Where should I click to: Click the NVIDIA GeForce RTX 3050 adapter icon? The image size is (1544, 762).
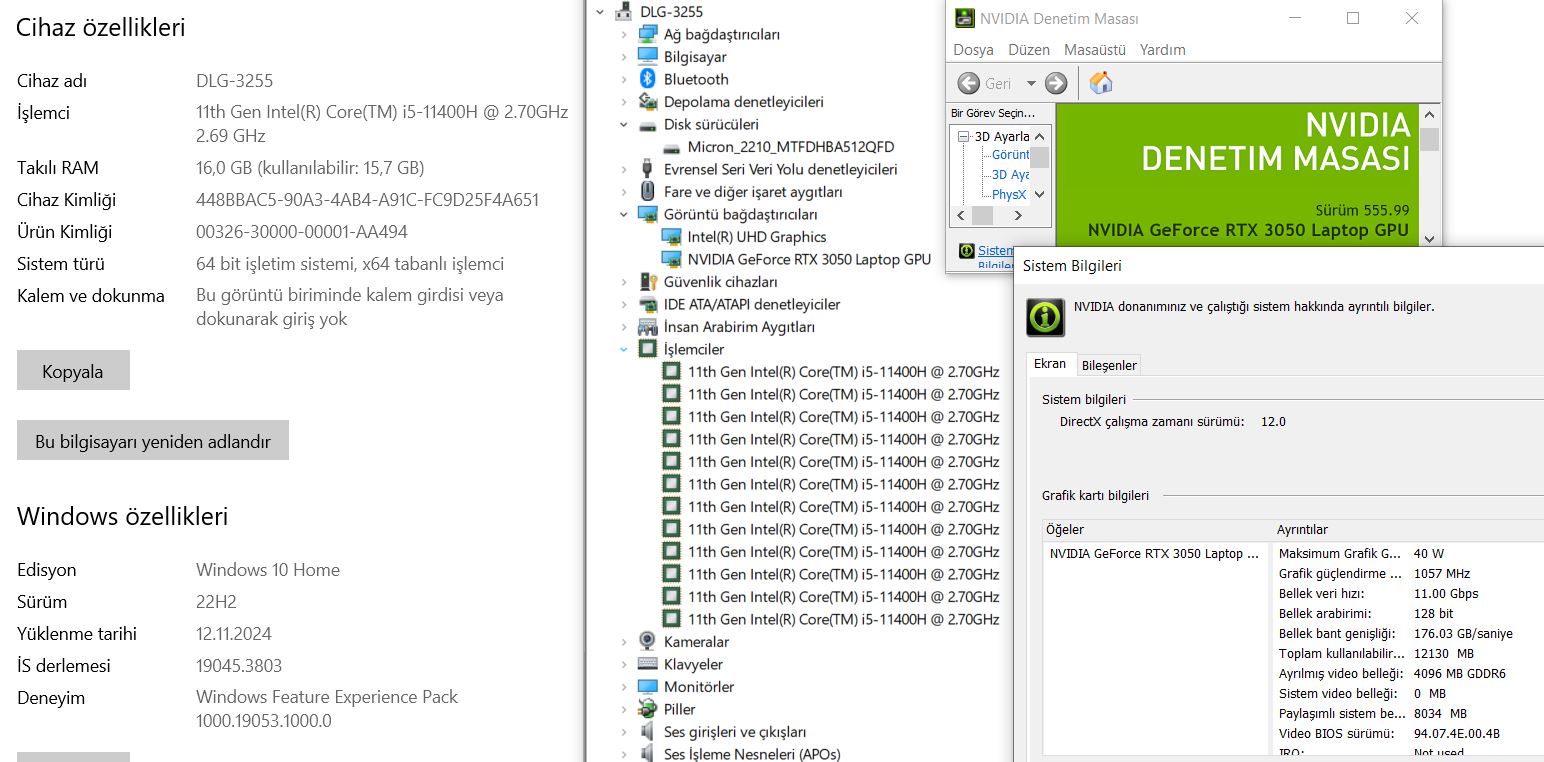click(671, 259)
